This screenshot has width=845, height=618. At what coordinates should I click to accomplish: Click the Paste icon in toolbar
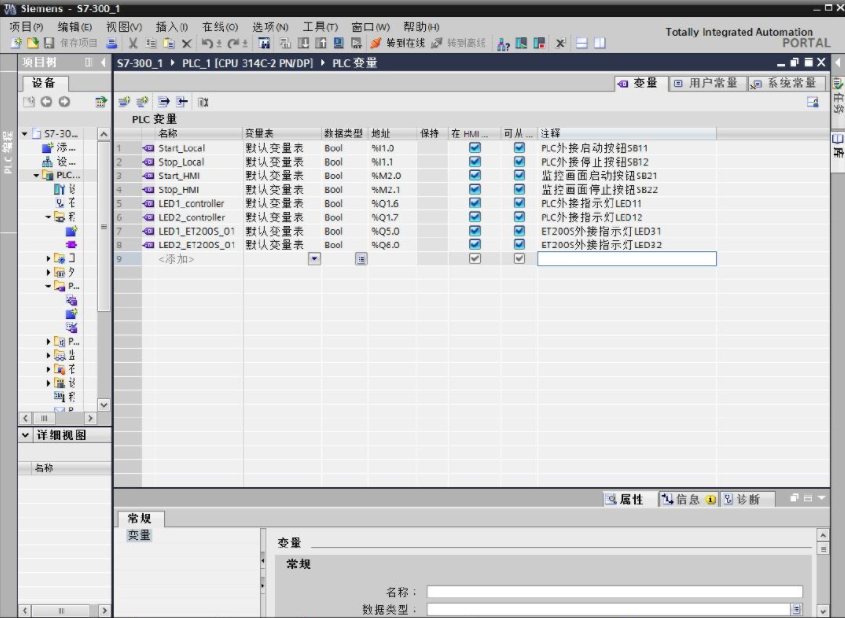(169, 43)
